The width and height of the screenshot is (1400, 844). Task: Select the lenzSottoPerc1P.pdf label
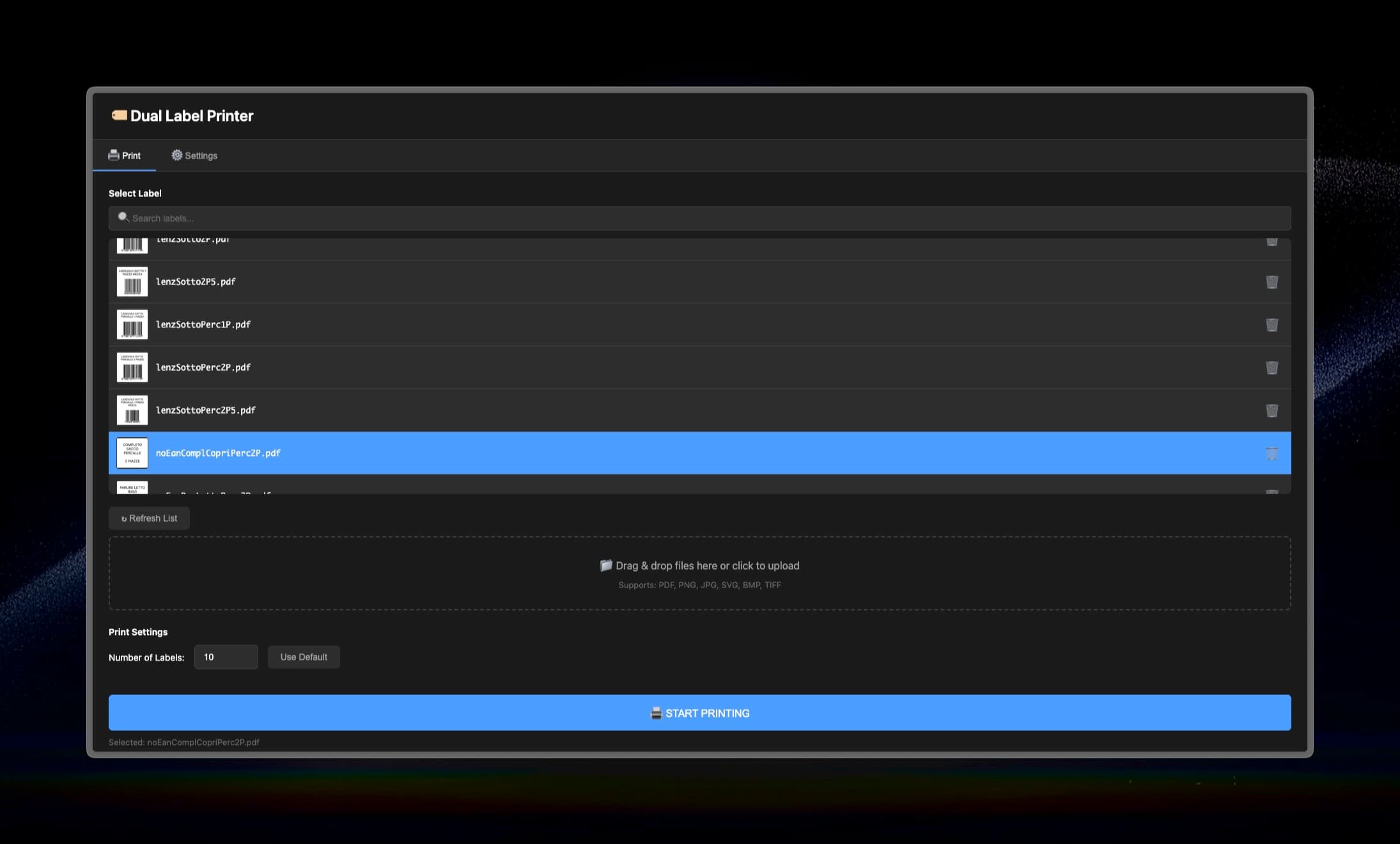pos(699,325)
